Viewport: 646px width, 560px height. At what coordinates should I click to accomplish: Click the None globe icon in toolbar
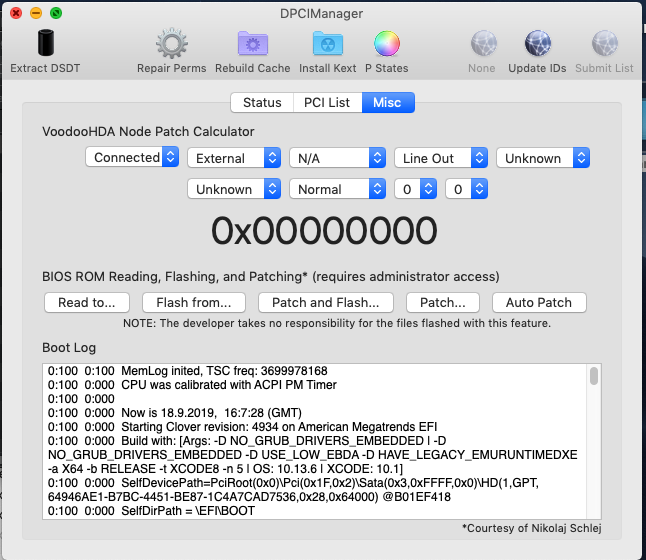[481, 45]
